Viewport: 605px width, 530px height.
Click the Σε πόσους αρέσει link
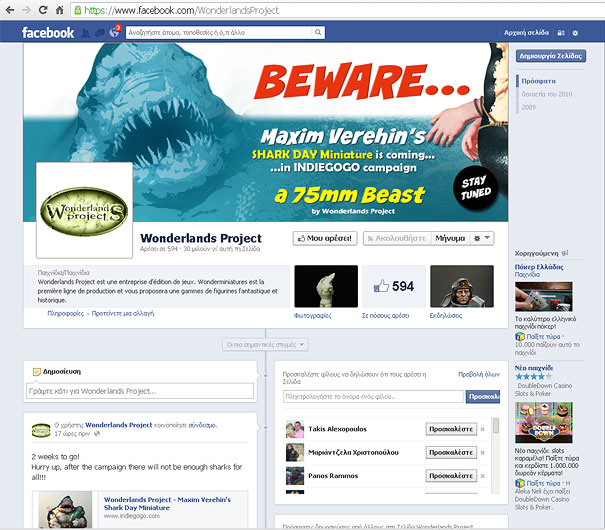(385, 316)
